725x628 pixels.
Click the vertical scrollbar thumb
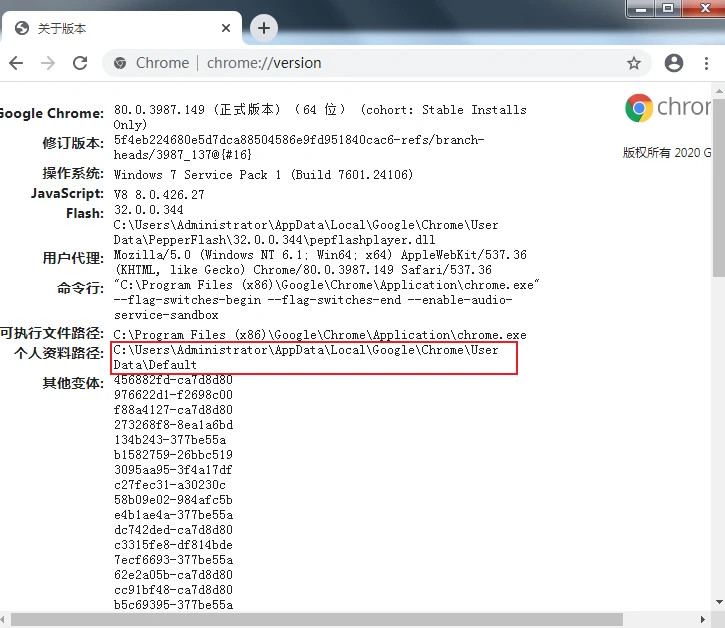tap(719, 187)
